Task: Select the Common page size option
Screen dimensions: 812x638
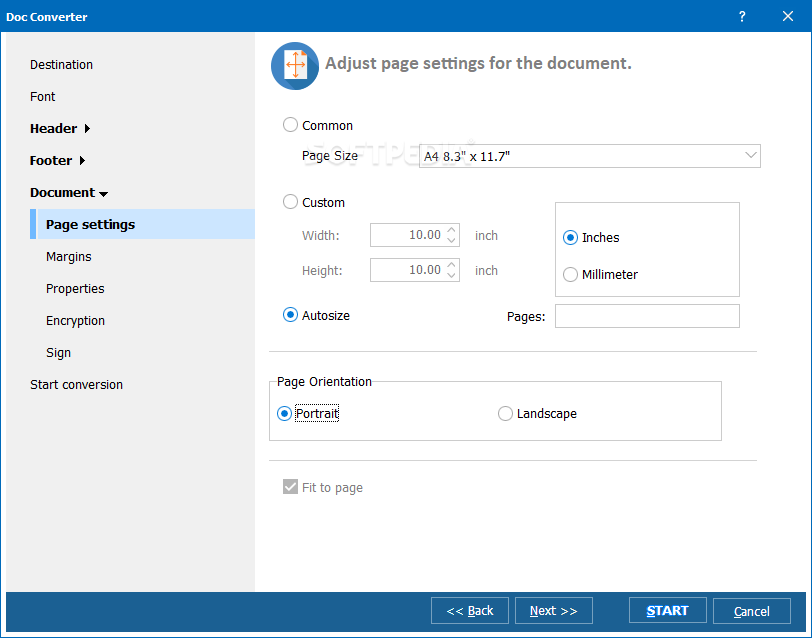Action: [x=290, y=125]
